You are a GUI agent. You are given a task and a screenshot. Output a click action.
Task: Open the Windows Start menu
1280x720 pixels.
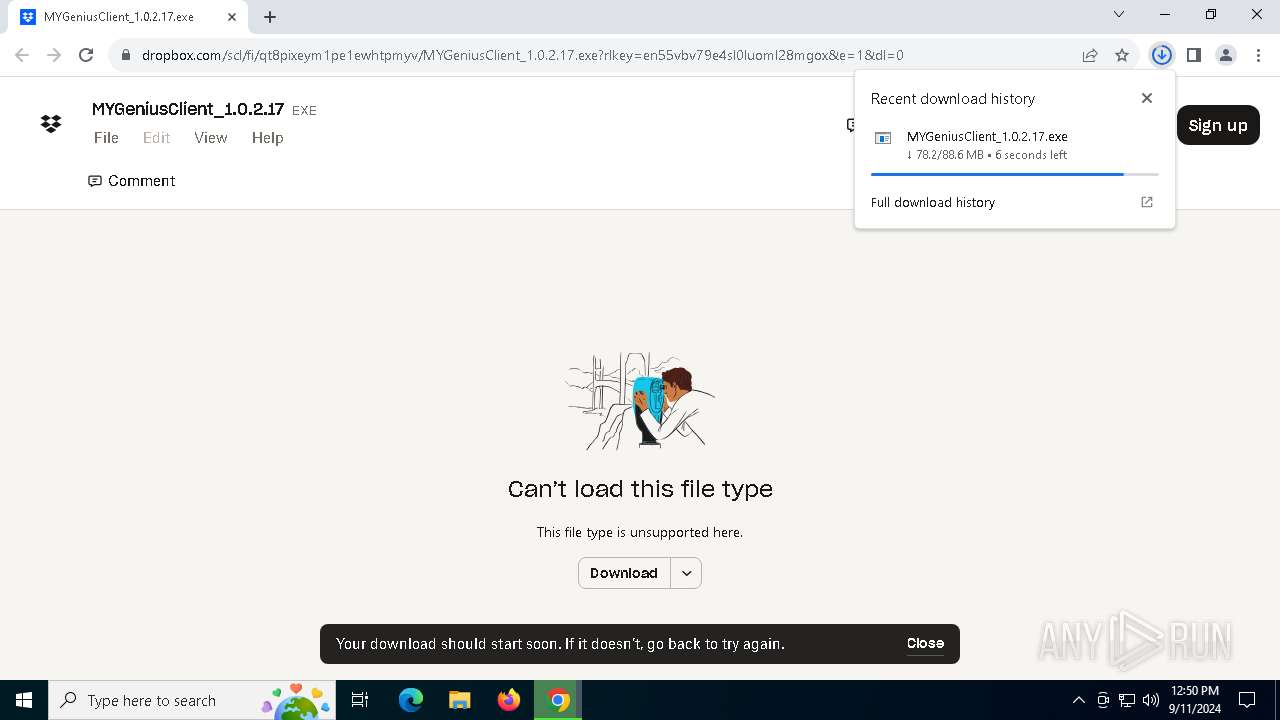pos(24,700)
